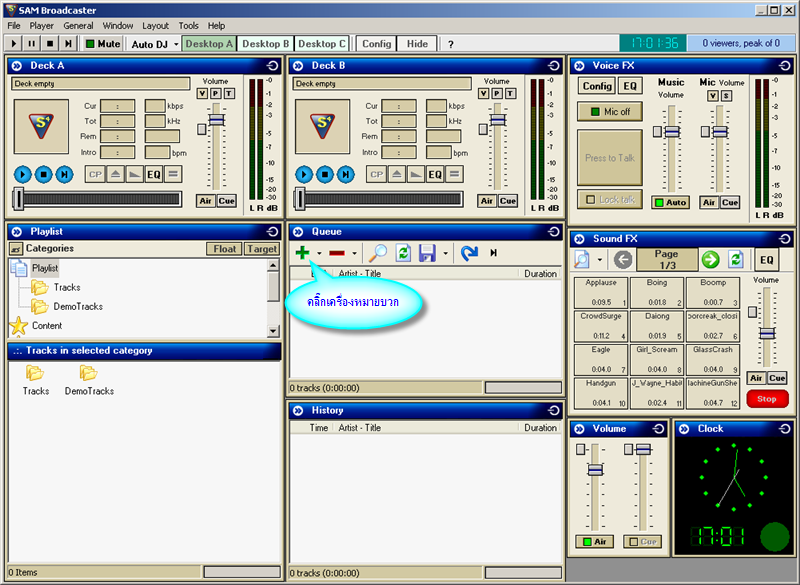Toggle the Auto button under Music volume
800x585 pixels.
pos(670,202)
